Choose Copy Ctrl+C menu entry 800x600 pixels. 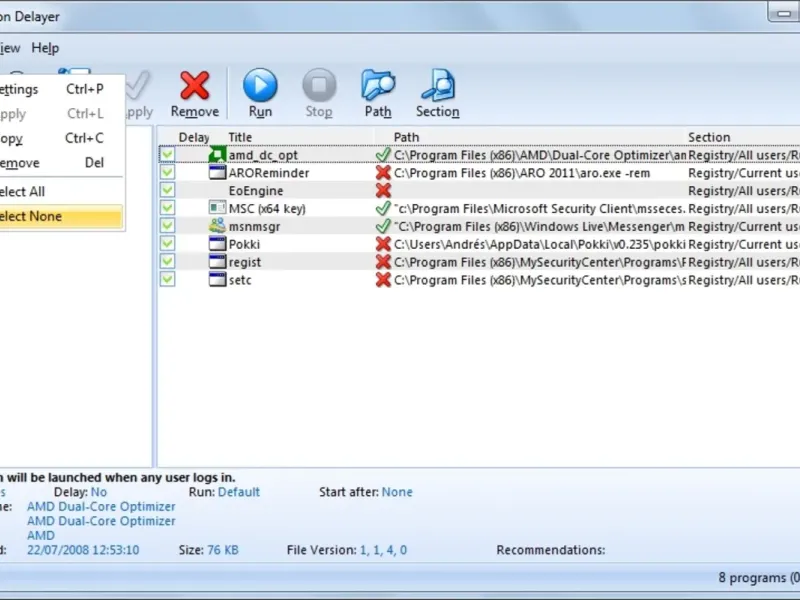[61, 138]
